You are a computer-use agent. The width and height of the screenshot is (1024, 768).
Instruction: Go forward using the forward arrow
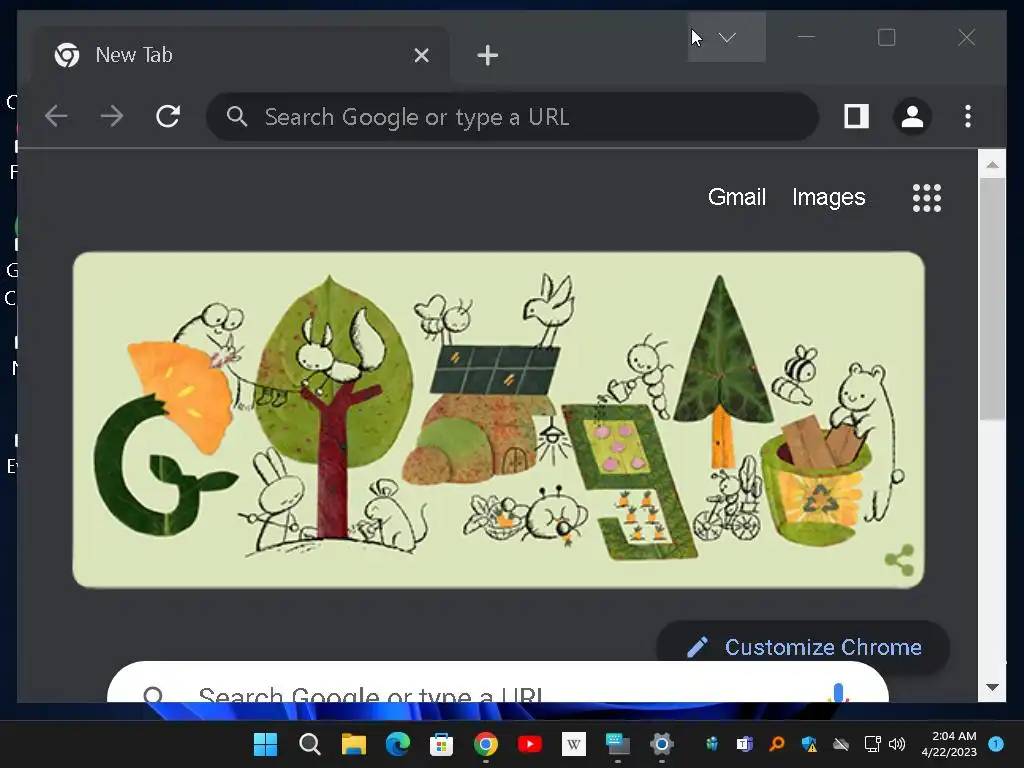(x=112, y=116)
